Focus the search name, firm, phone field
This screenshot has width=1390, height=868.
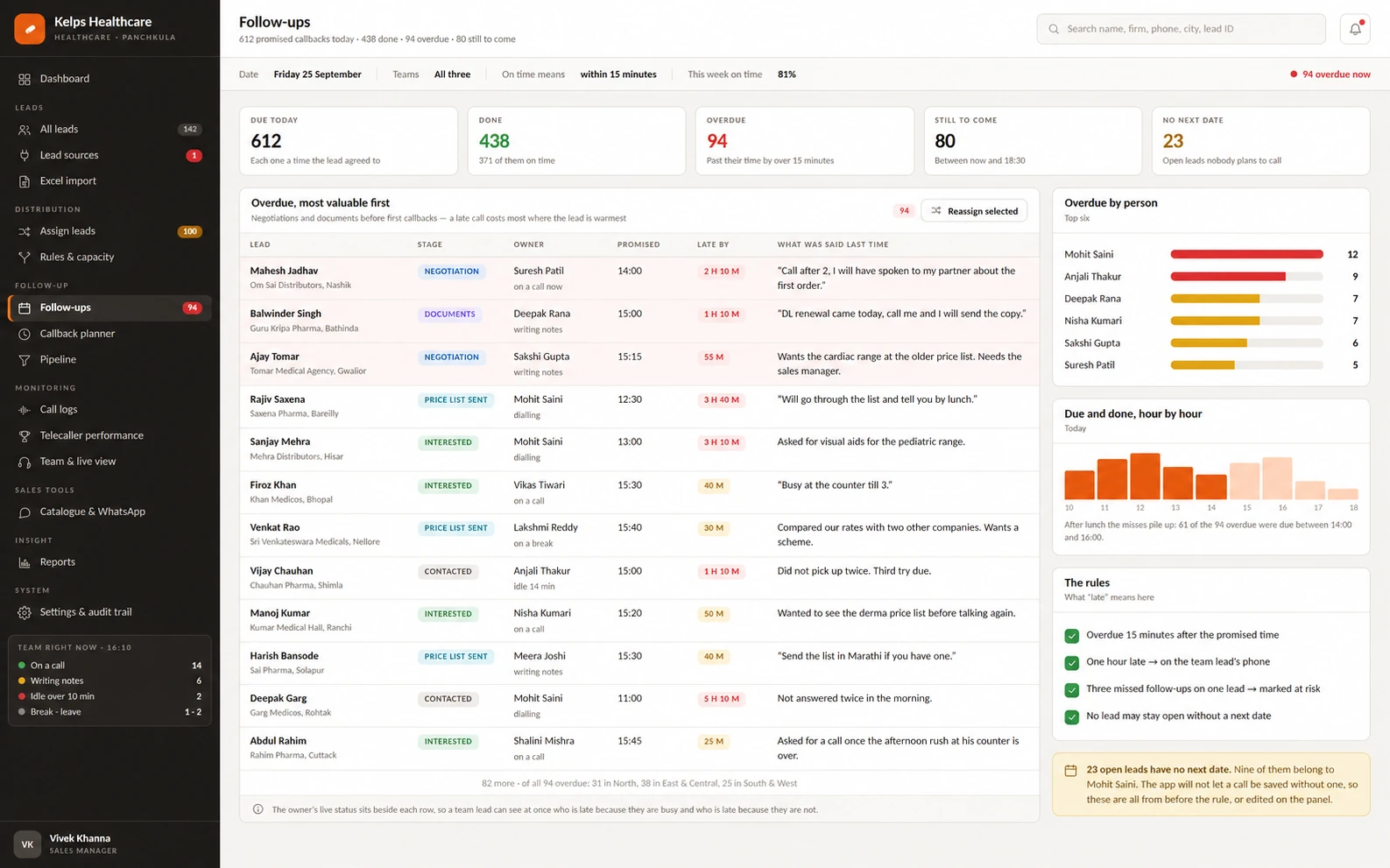point(1181,29)
